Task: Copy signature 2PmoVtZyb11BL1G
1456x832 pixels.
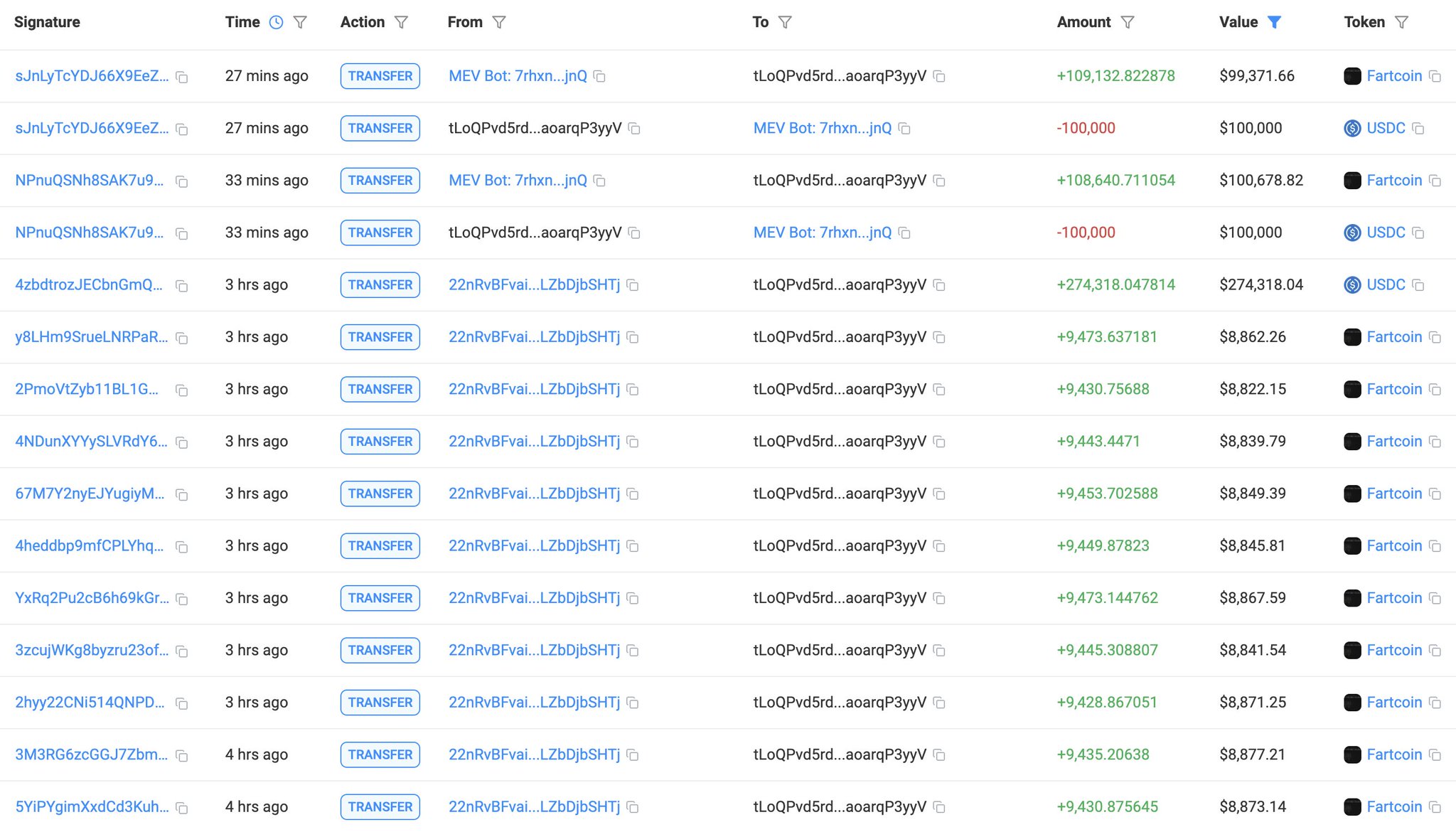Action: [x=182, y=390]
